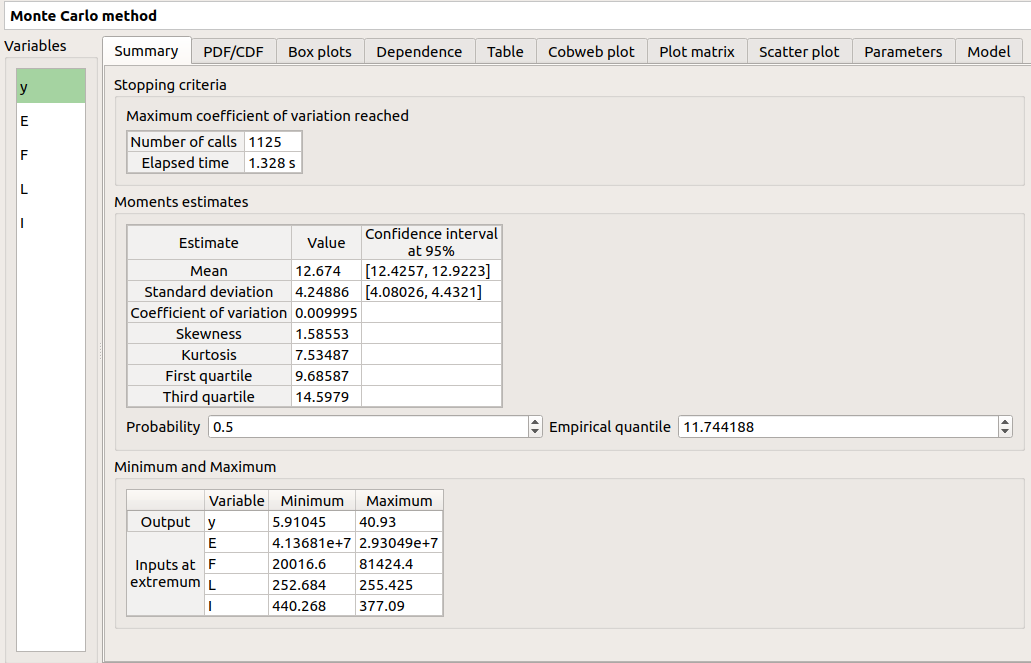Image resolution: width=1031 pixels, height=663 pixels.
Task: Open the Model tab
Action: click(x=988, y=51)
